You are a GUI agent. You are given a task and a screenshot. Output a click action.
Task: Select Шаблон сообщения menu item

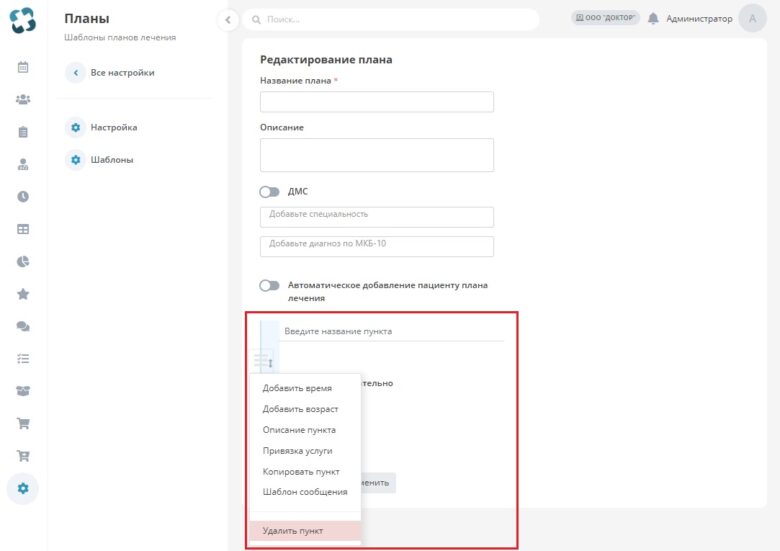[305, 492]
